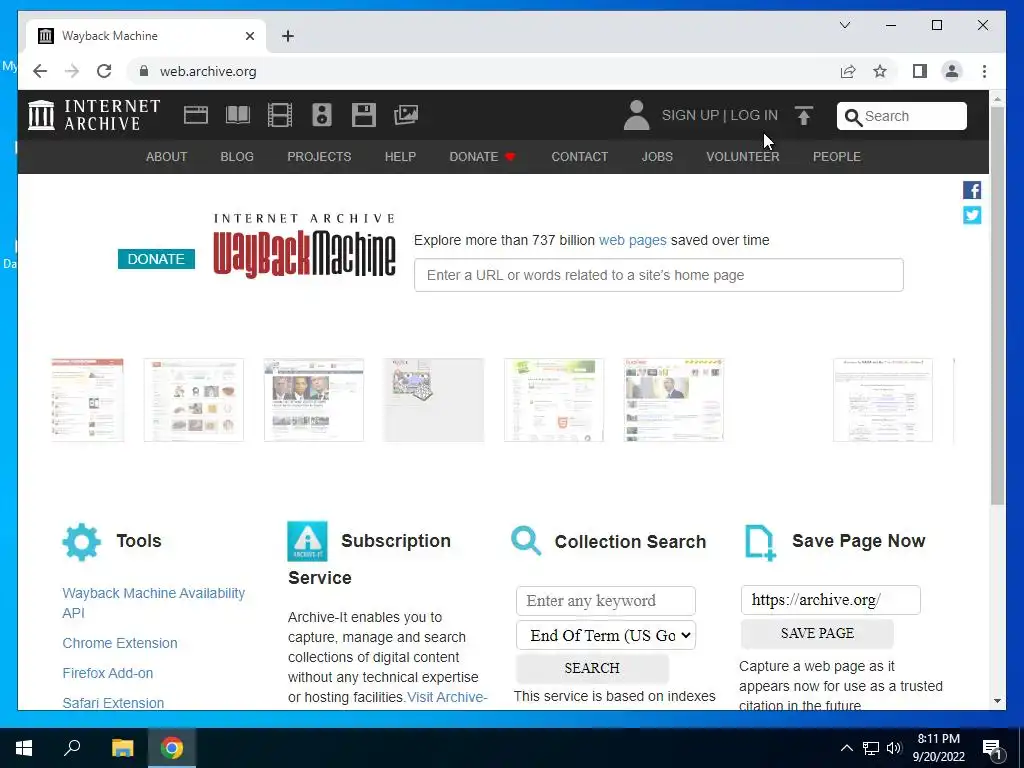Viewport: 1024px width, 768px height.
Task: Open the Texts (book) icon
Action: pyautogui.click(x=238, y=115)
